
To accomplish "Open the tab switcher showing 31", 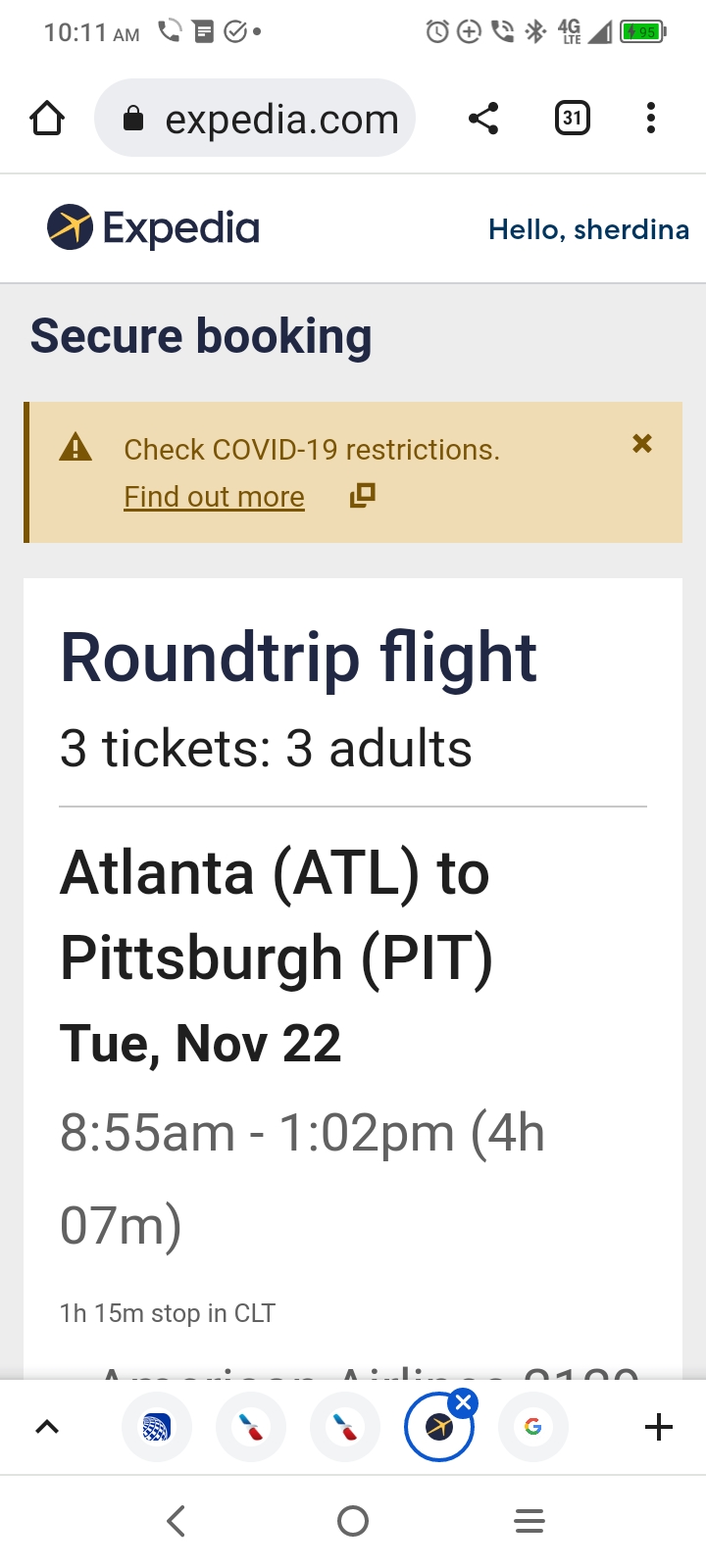I will click(572, 119).
